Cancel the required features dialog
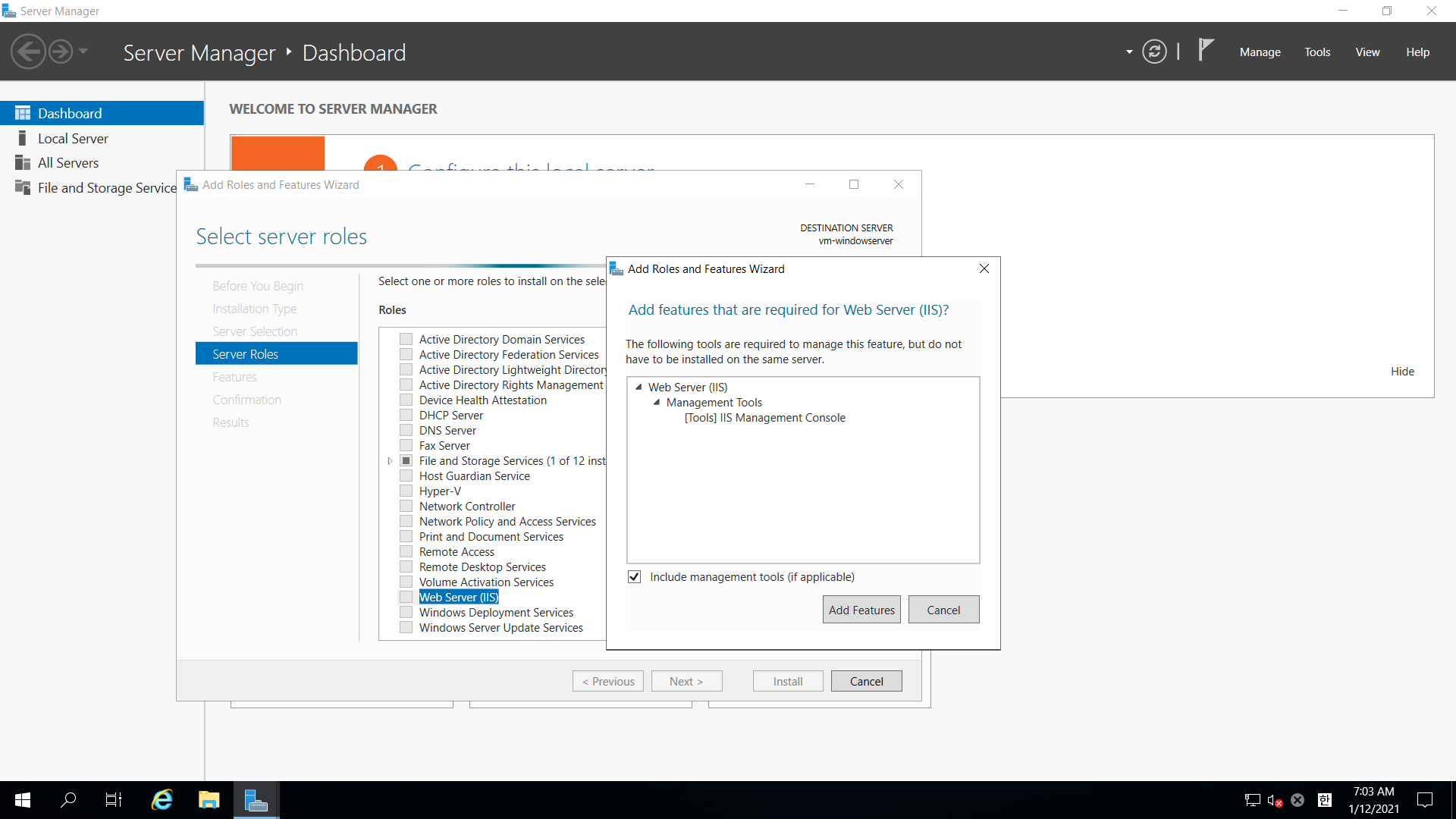The width and height of the screenshot is (1456, 819). pyautogui.click(x=943, y=610)
